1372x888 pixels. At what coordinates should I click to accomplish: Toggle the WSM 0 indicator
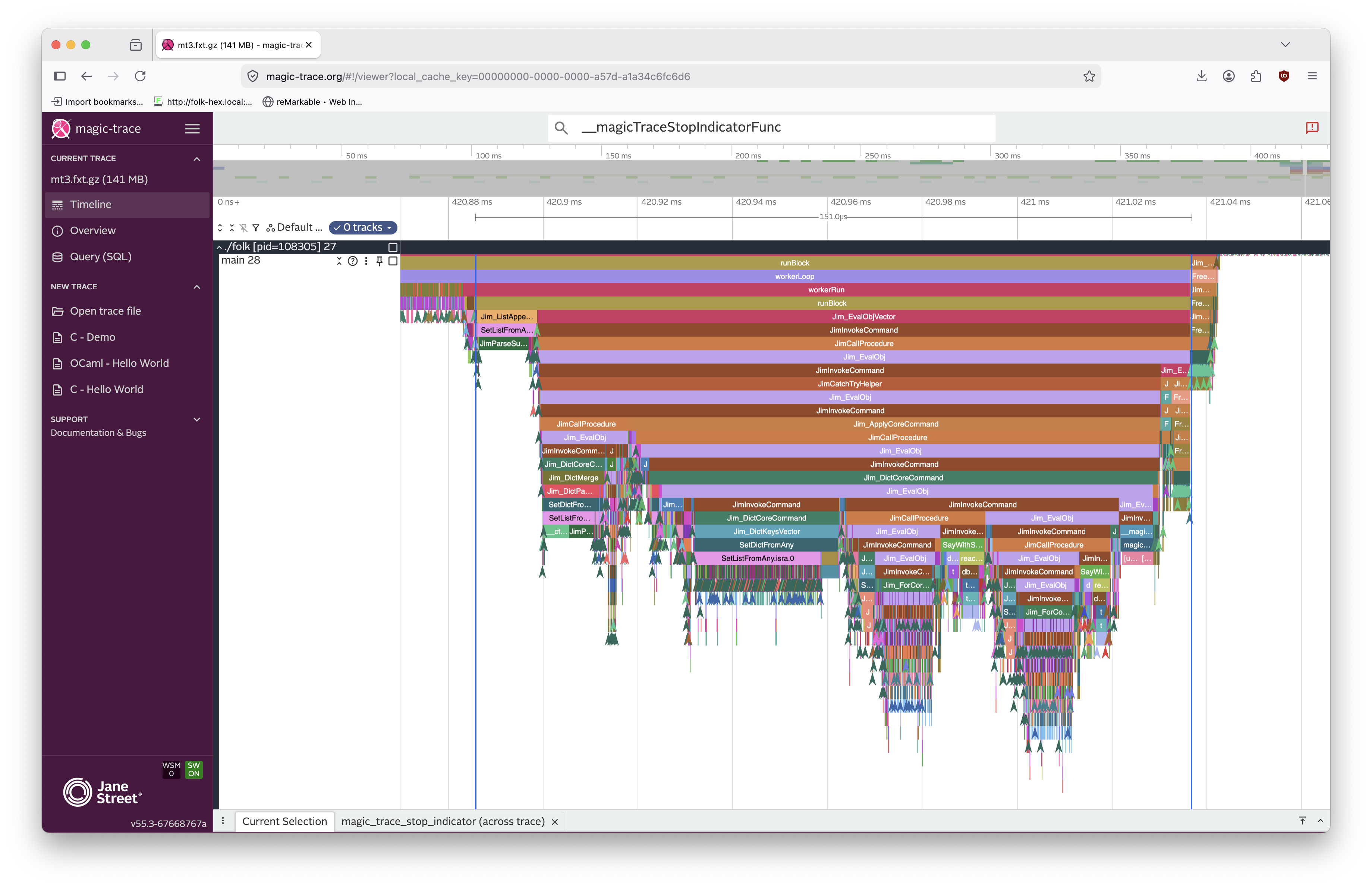pos(171,769)
